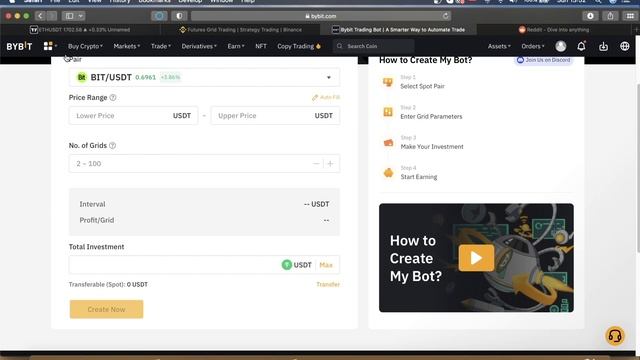The width and height of the screenshot is (640, 360).
Task: Decrease grids with the minus stepper
Action: point(316,164)
